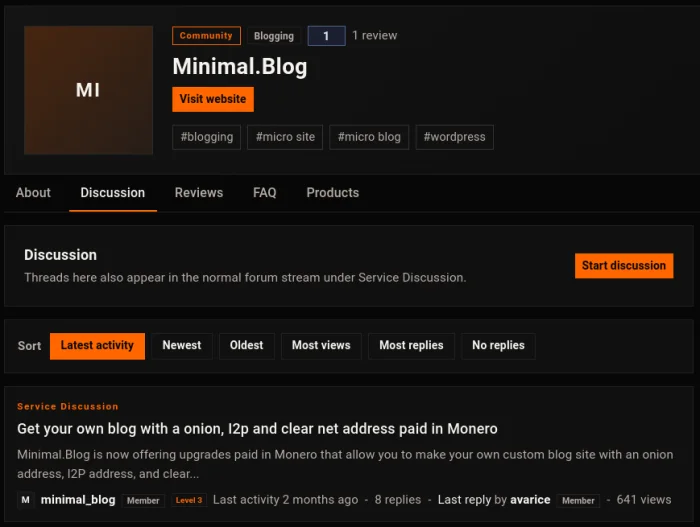The width and height of the screenshot is (700, 527).
Task: Open the avarice user profile link
Action: [530, 500]
